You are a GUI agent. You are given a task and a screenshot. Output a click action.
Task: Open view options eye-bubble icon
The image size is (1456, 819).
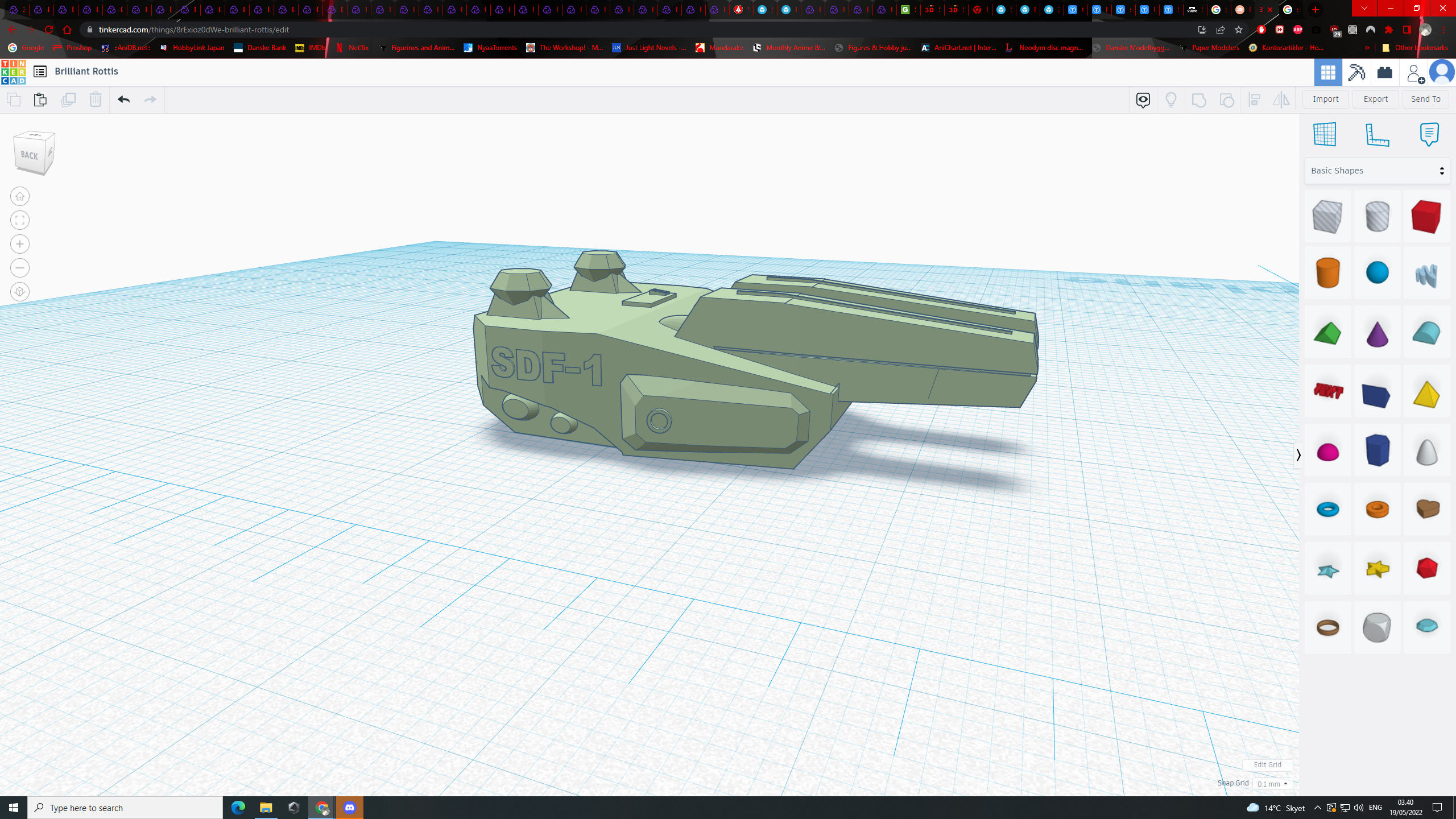point(1143,100)
